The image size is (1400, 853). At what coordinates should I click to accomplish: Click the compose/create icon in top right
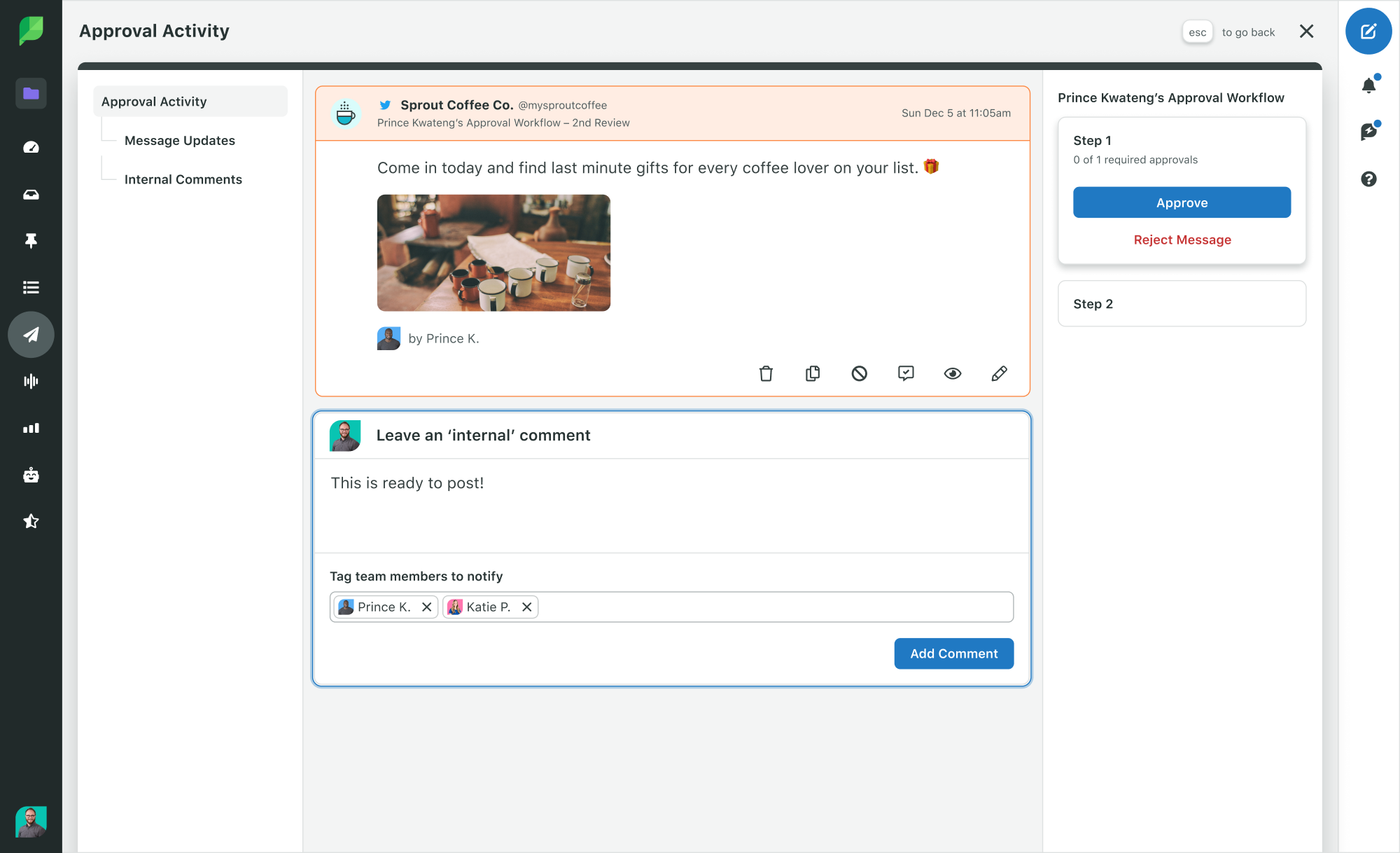tap(1369, 31)
